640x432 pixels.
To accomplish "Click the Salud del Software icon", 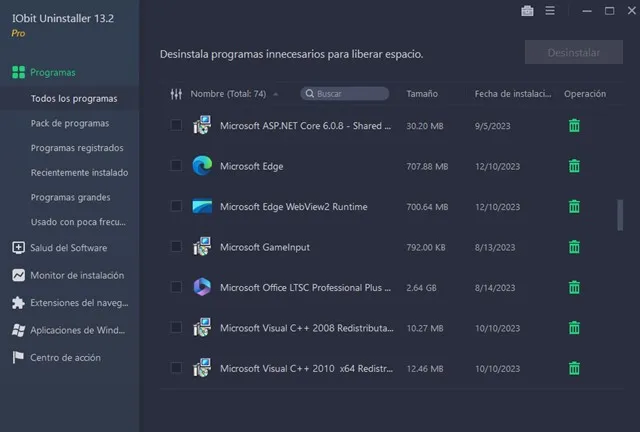I will click(18, 247).
